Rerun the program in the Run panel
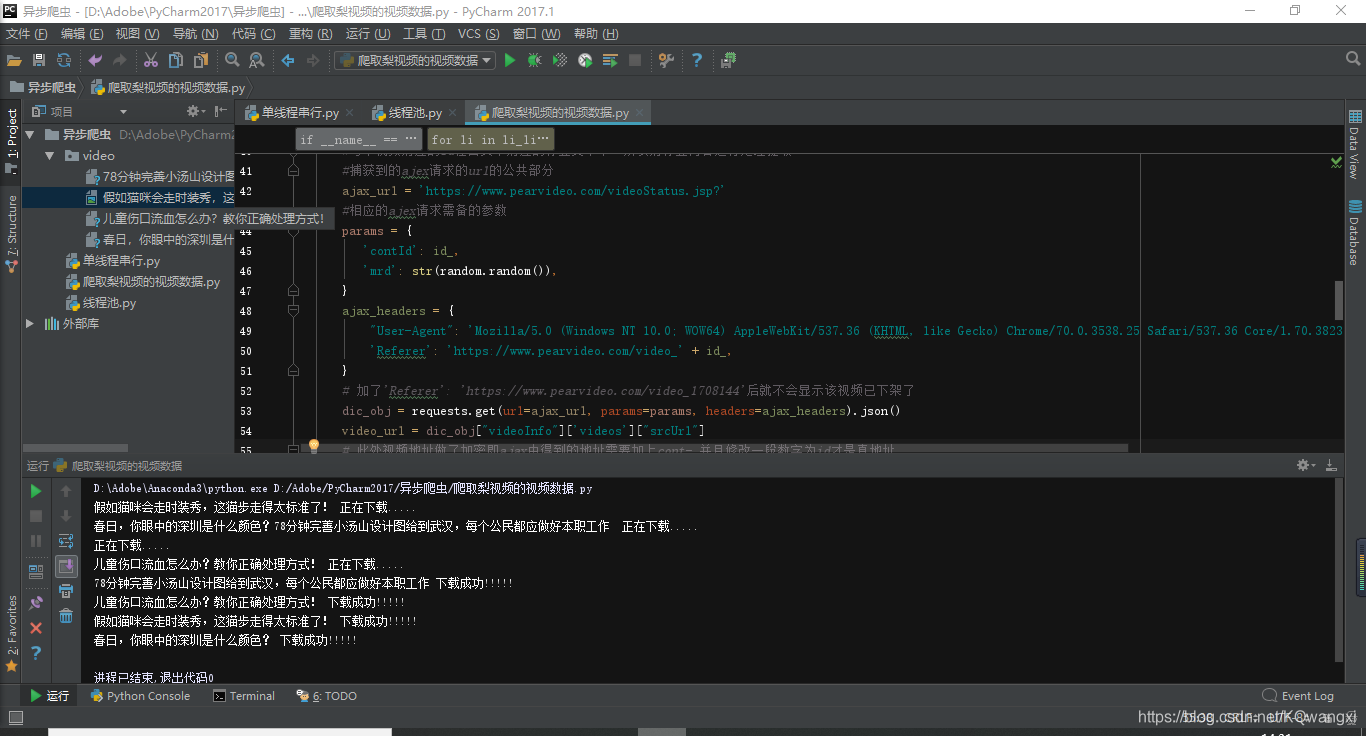 point(36,491)
